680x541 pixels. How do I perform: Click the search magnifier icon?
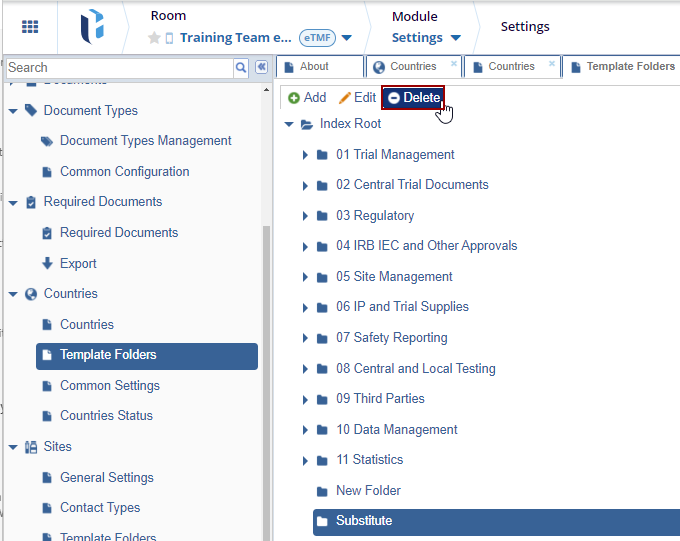tap(241, 67)
